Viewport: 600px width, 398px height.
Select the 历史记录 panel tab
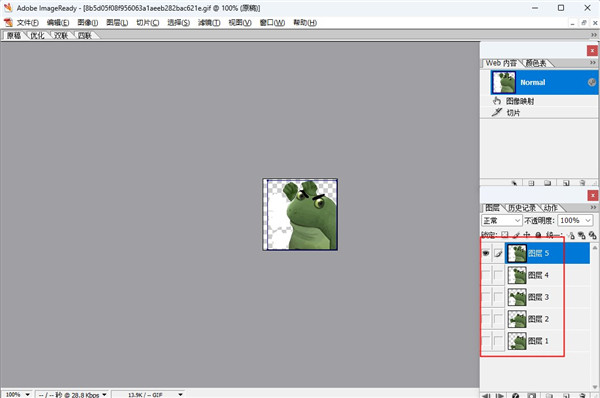coord(522,207)
